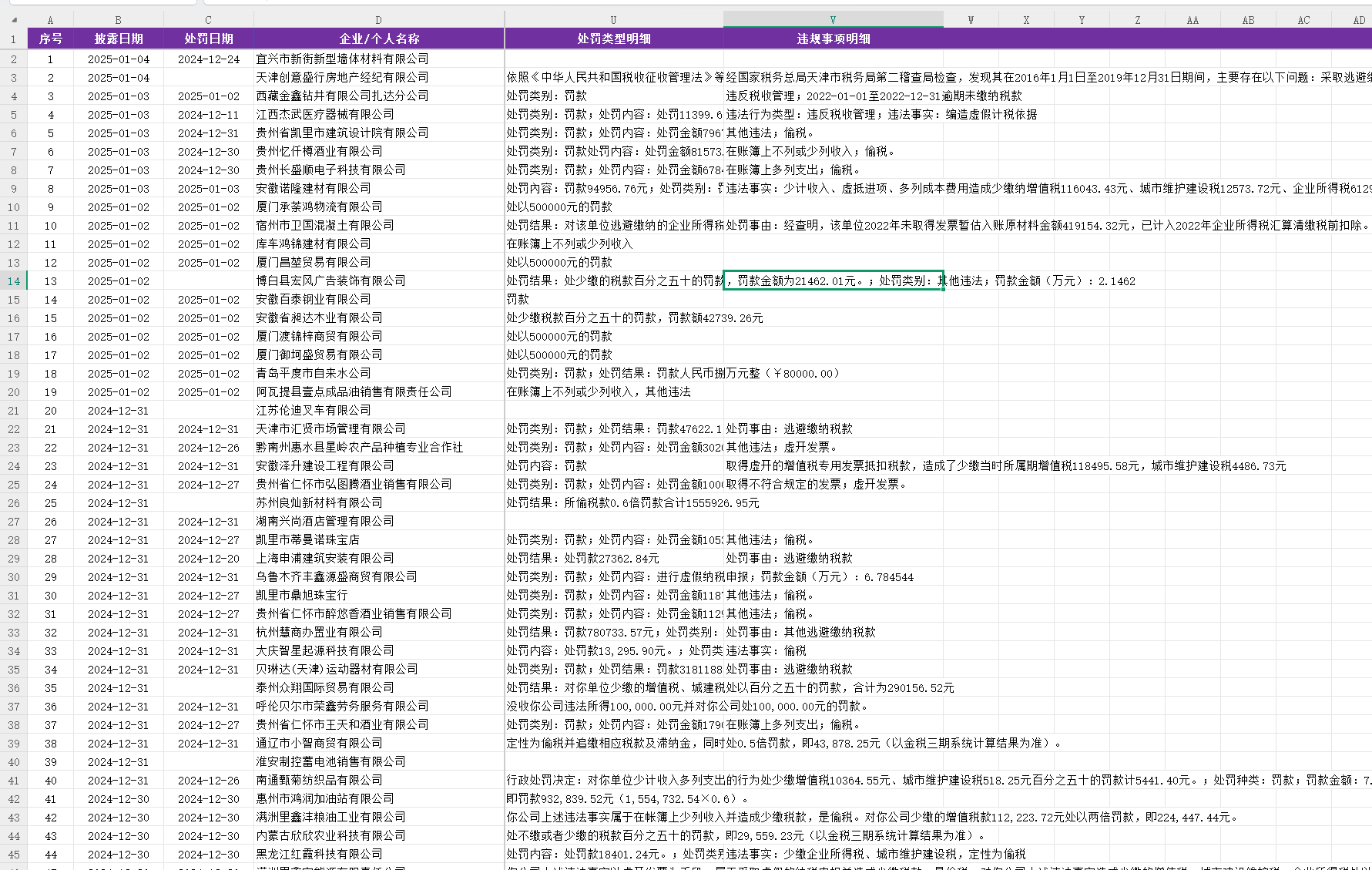Viewport: 1372px width, 870px height.
Task: Select the cell 上海申浦建筑安装有限公司
Action: point(378,559)
